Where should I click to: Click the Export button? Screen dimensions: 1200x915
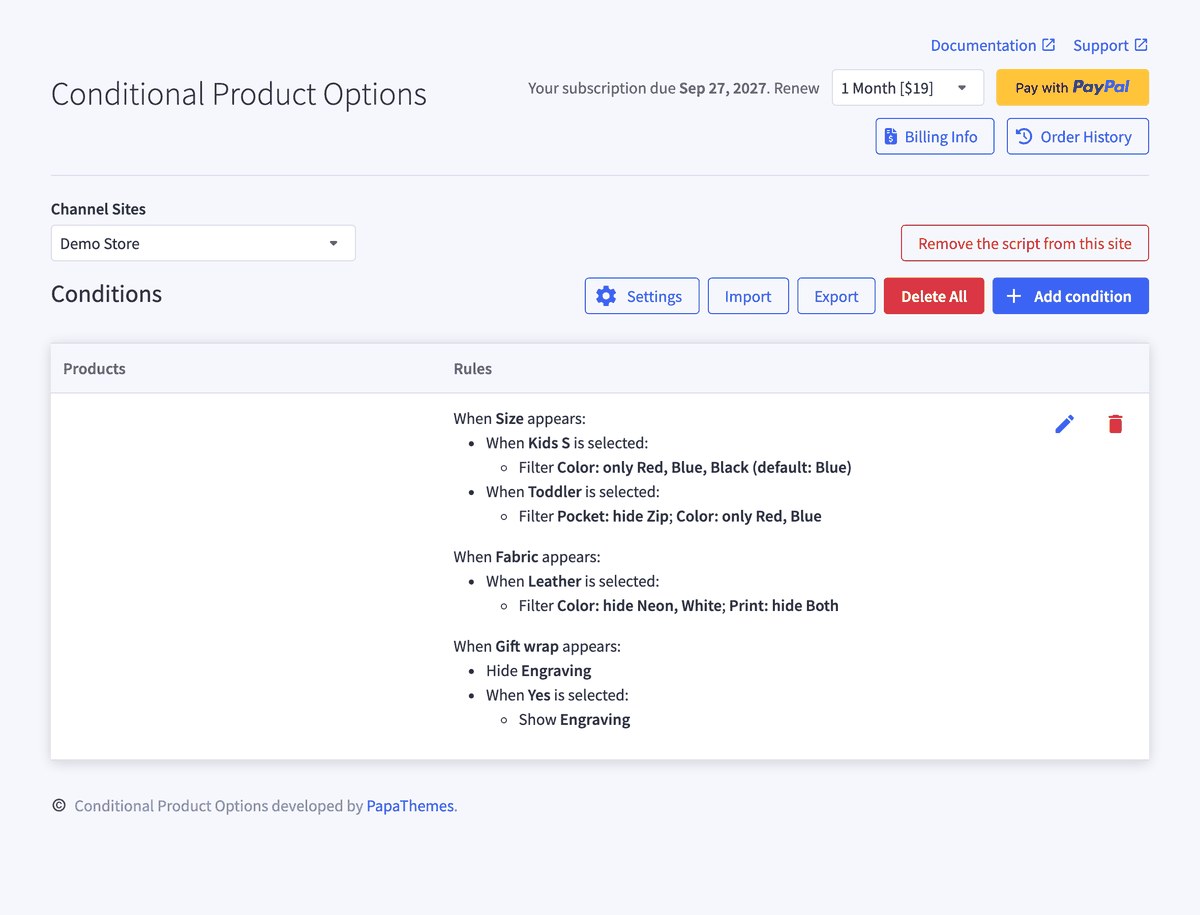tap(836, 296)
